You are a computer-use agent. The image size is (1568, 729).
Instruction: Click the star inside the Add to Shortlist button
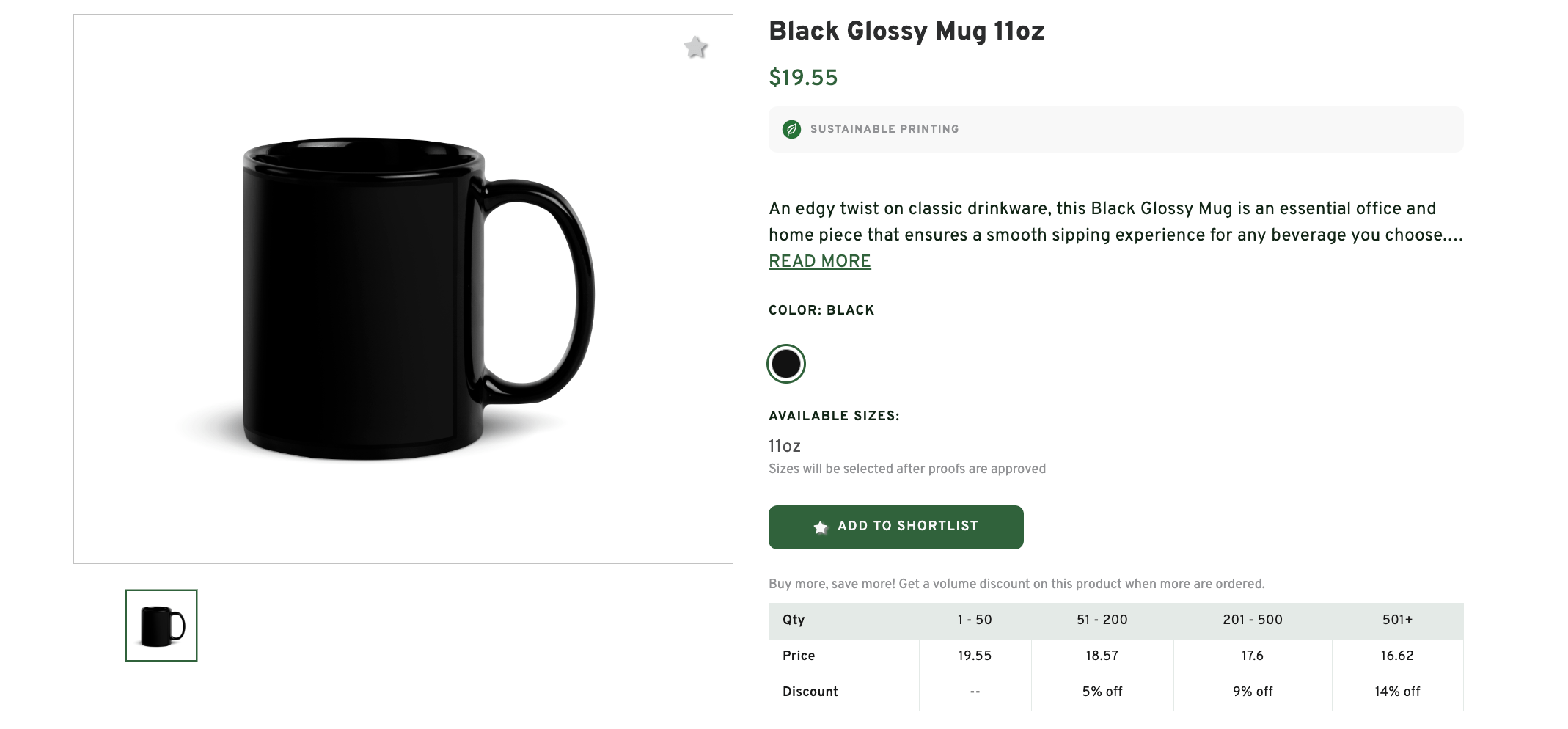point(821,527)
